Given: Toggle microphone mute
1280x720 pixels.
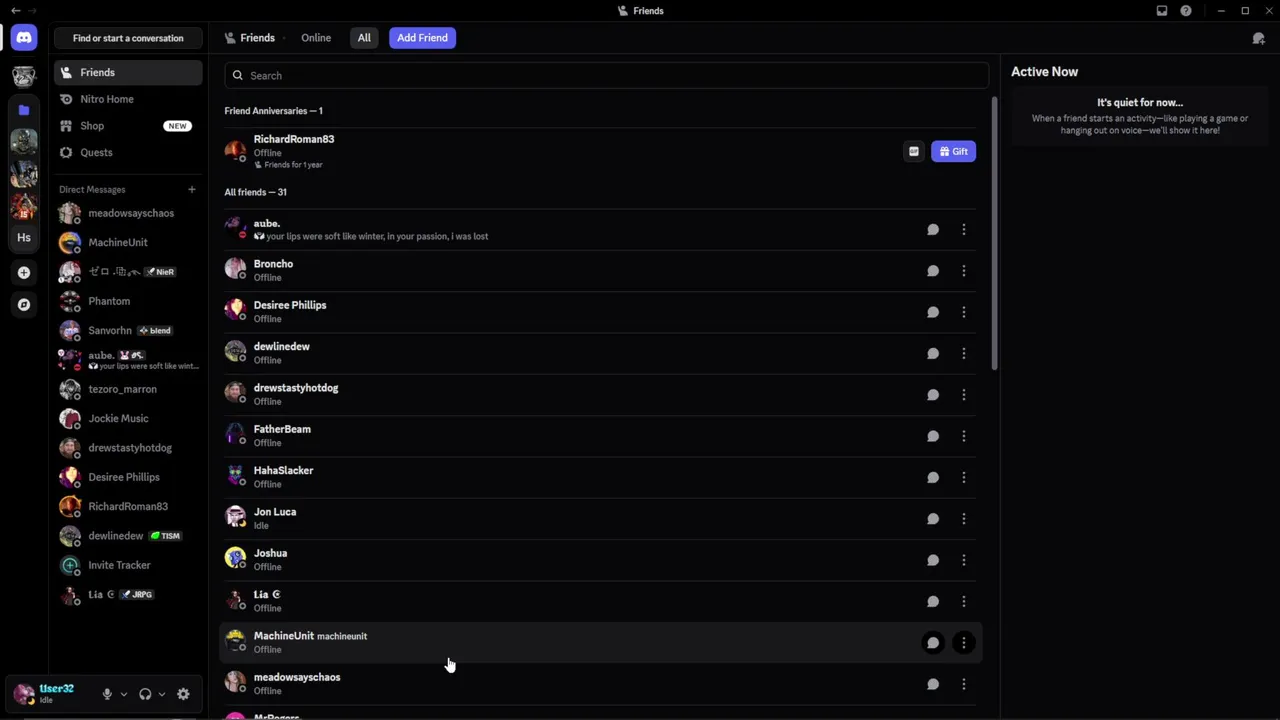Looking at the screenshot, I should point(107,694).
